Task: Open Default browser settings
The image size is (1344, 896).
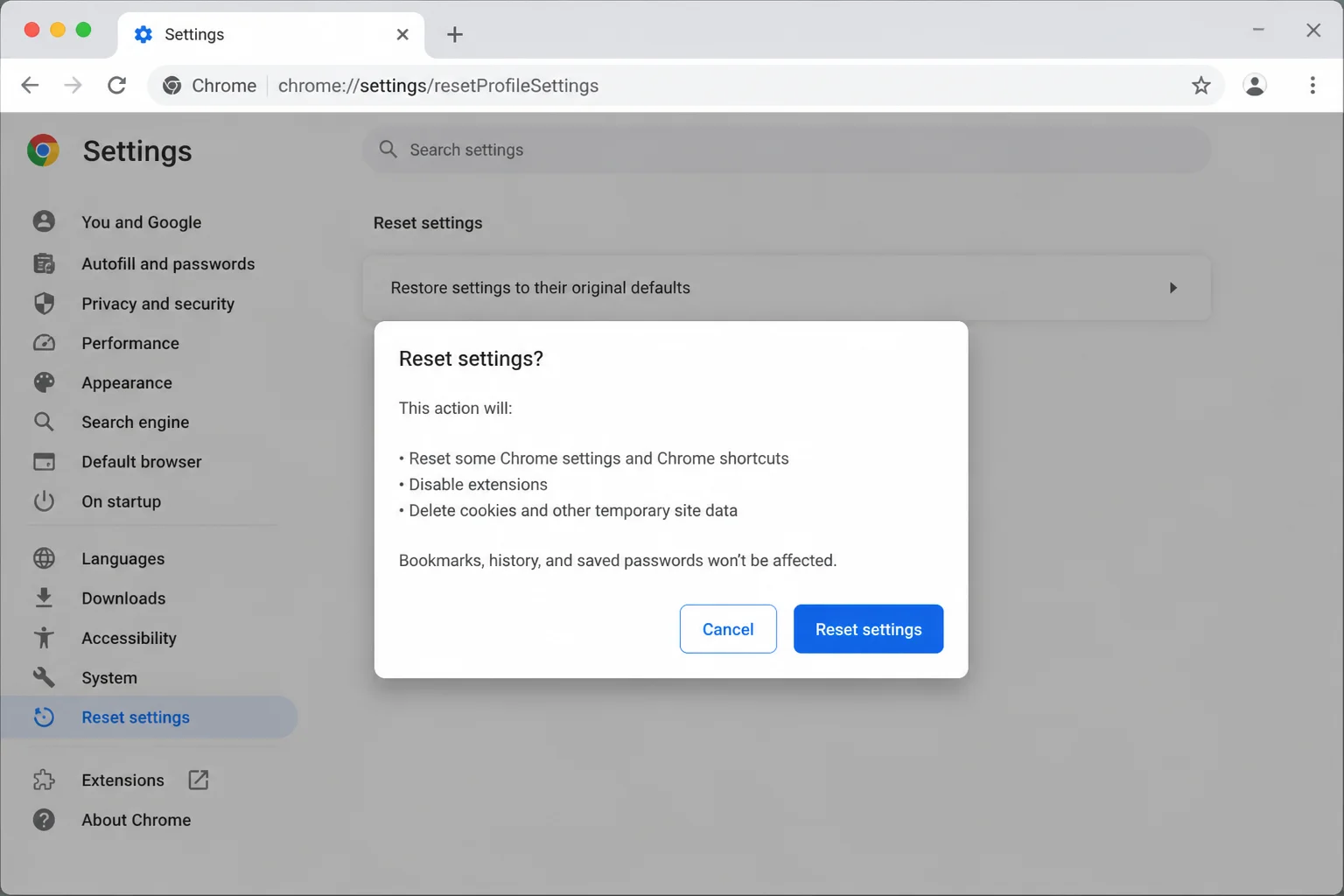Action: tap(142, 461)
